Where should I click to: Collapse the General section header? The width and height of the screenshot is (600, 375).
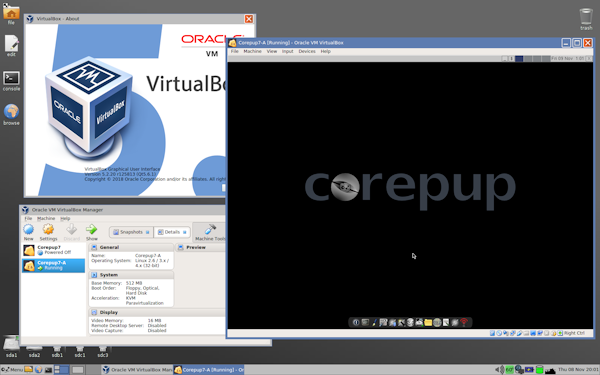[131, 247]
